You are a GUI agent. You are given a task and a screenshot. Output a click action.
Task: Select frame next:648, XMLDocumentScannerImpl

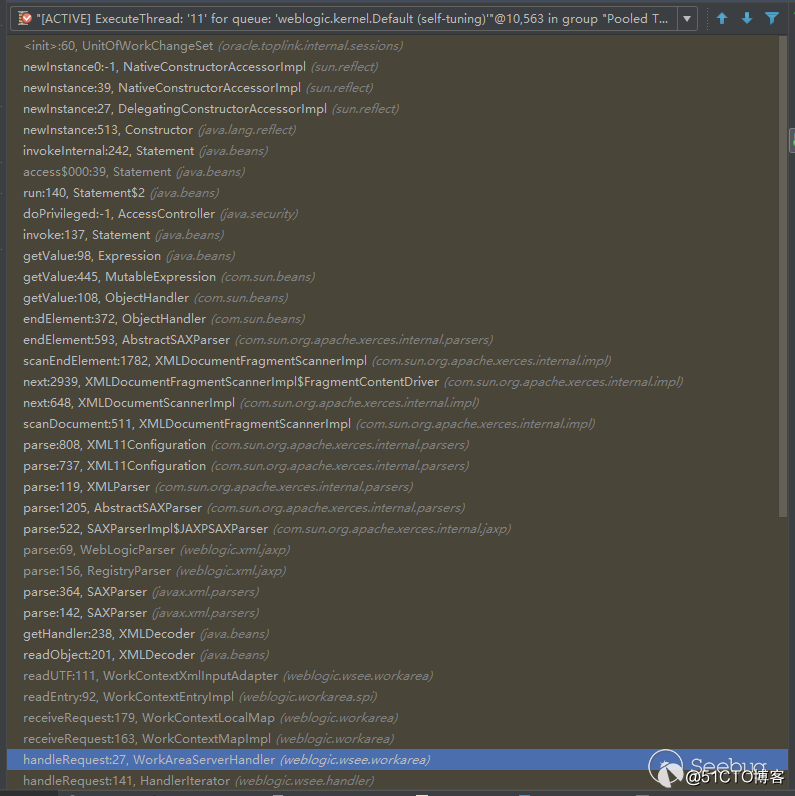(x=397, y=403)
